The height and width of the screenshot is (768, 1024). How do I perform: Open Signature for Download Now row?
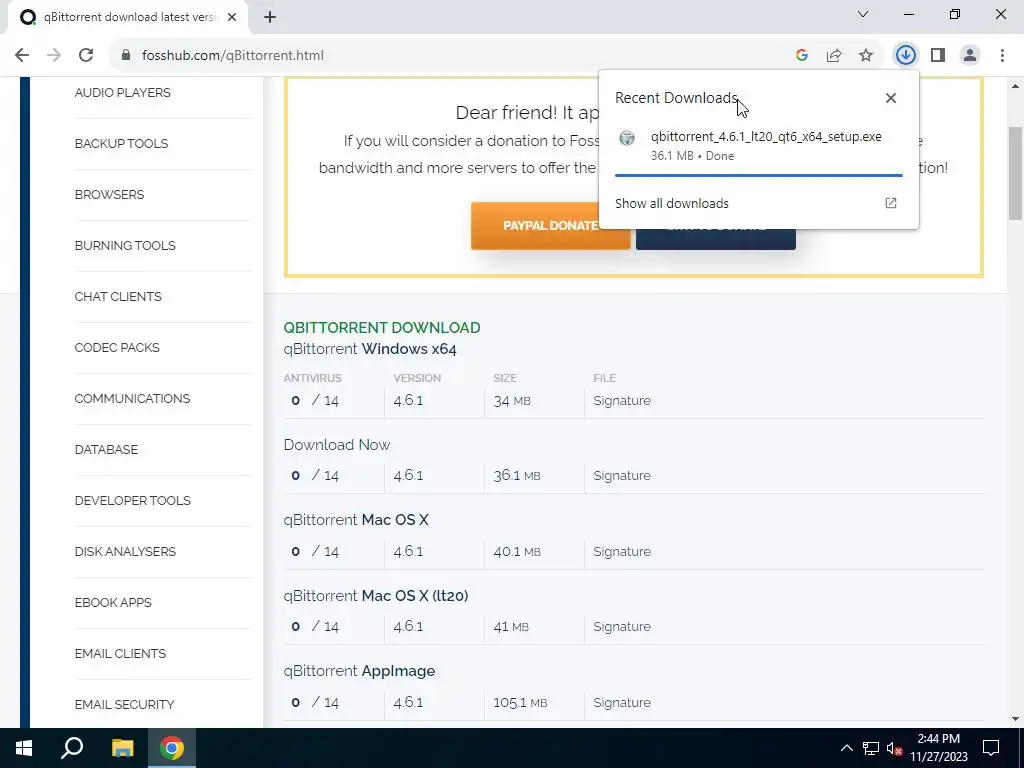[622, 475]
